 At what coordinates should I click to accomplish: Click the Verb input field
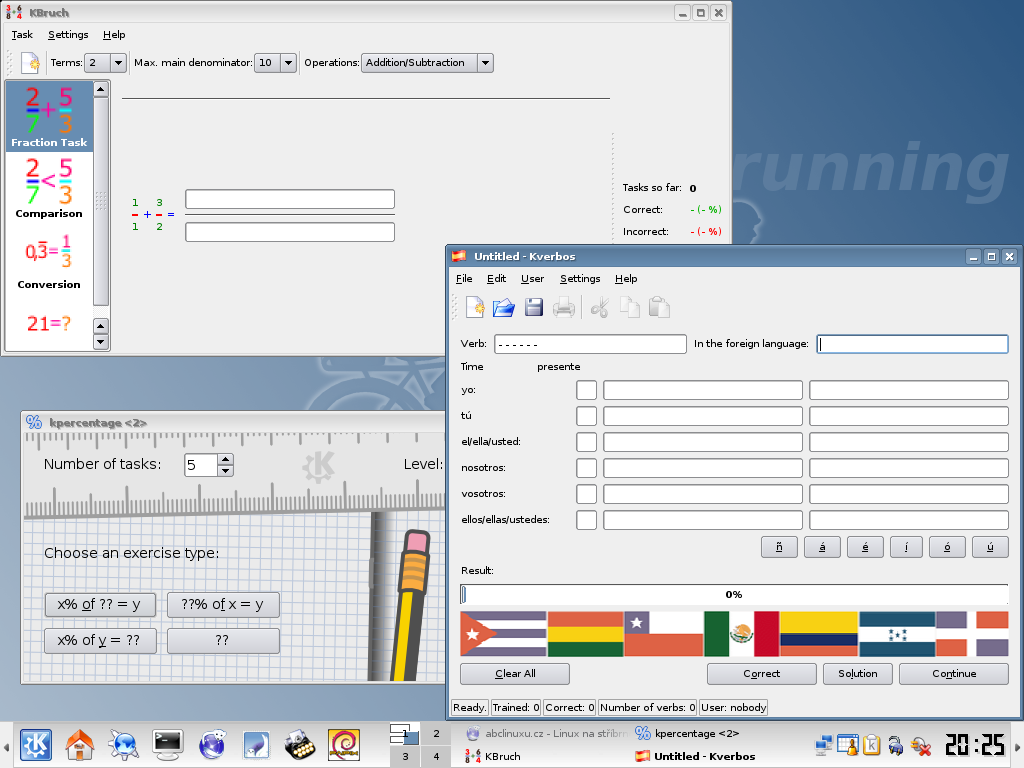pyautogui.click(x=590, y=344)
